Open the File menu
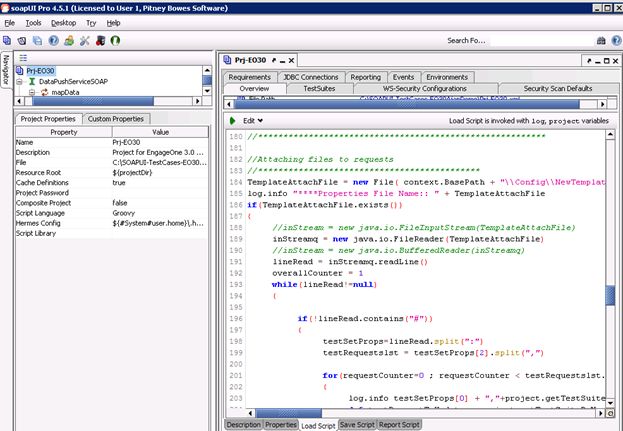 (x=10, y=23)
